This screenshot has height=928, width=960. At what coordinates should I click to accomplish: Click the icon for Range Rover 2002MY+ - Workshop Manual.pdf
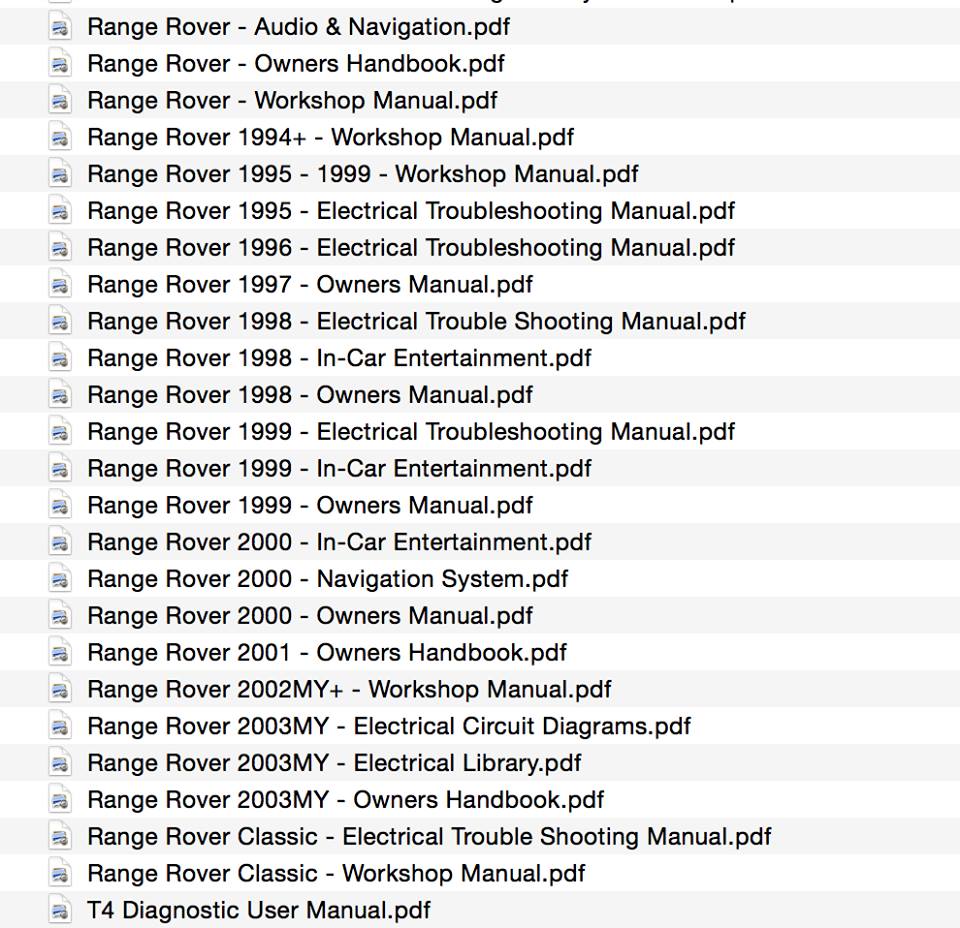click(60, 689)
